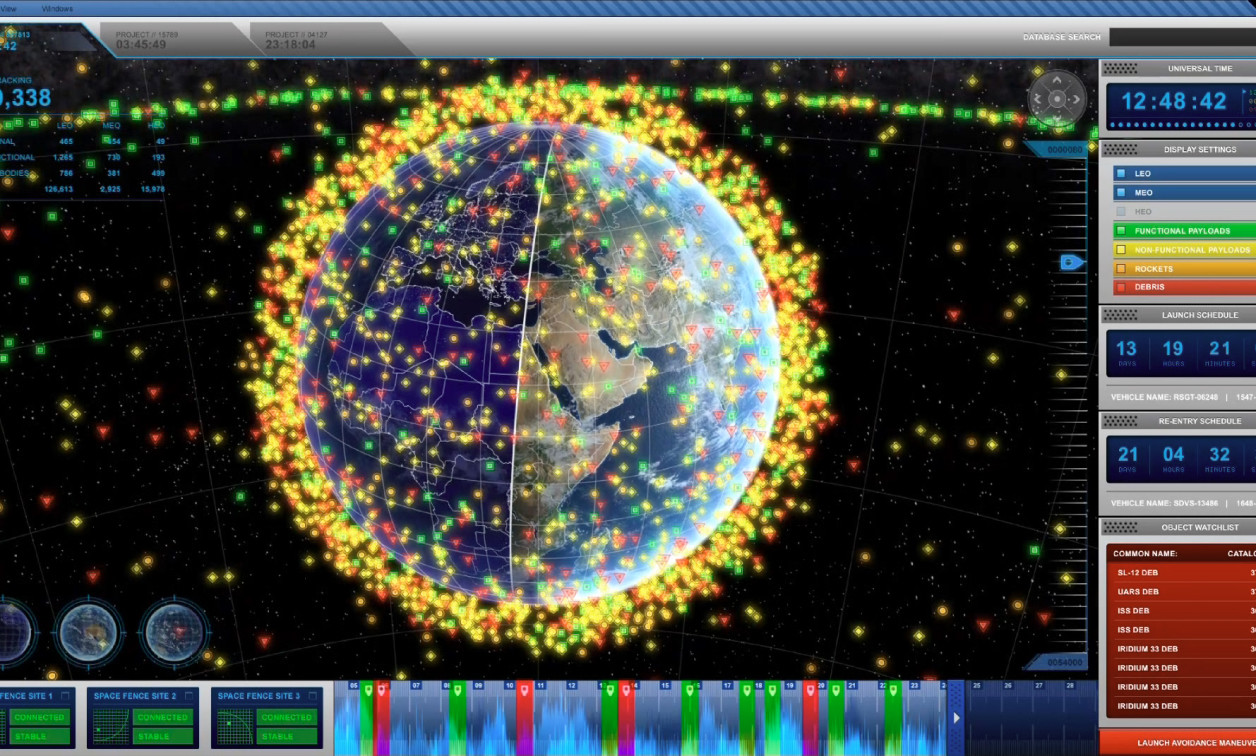The height and width of the screenshot is (756, 1256).
Task: Open the middle globe thumbnail view
Action: (x=90, y=632)
